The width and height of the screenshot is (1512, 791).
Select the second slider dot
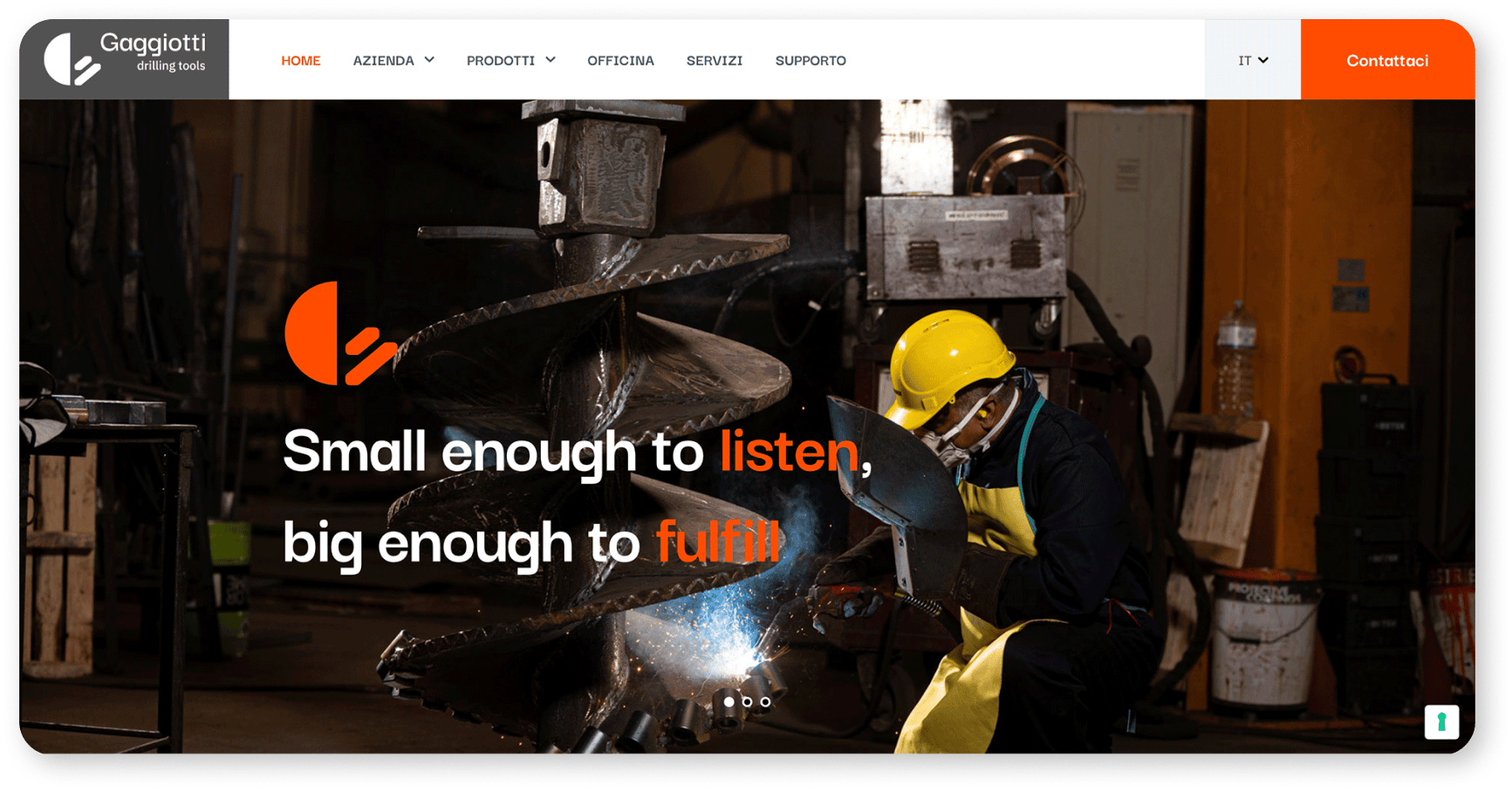click(747, 701)
